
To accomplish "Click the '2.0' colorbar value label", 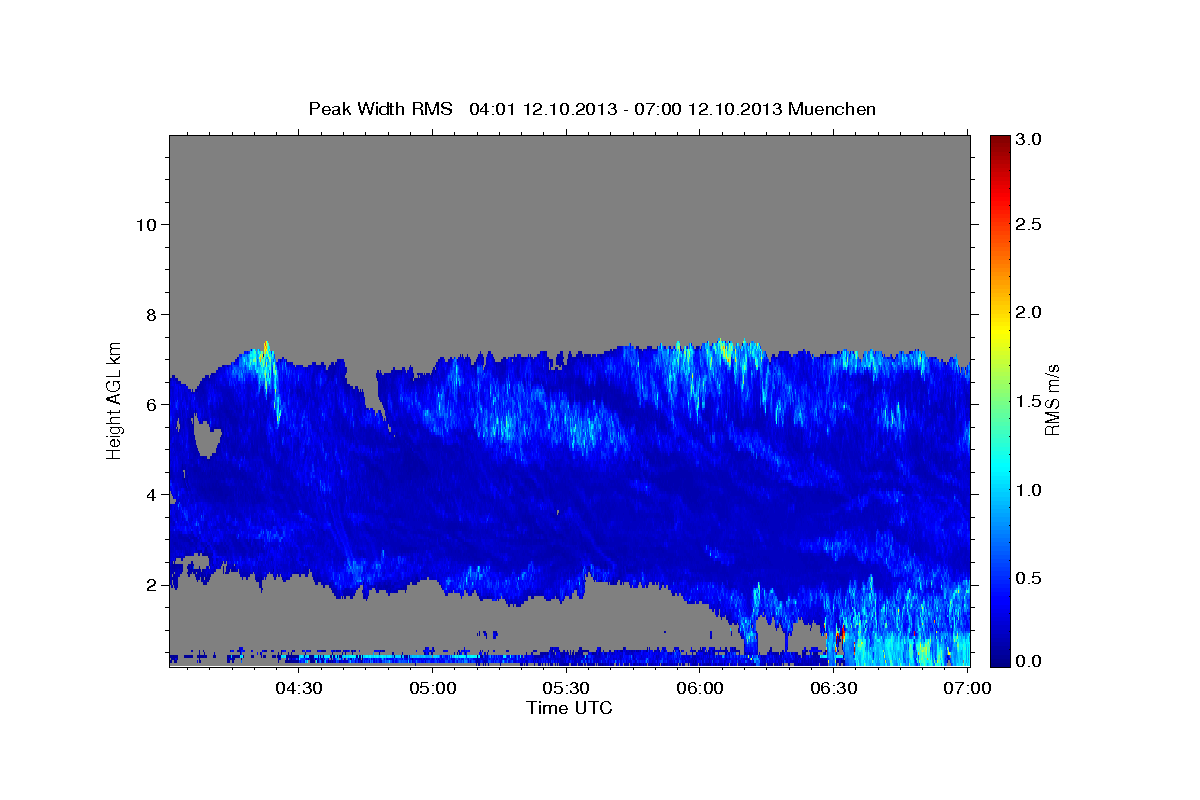I will tap(1029, 312).
